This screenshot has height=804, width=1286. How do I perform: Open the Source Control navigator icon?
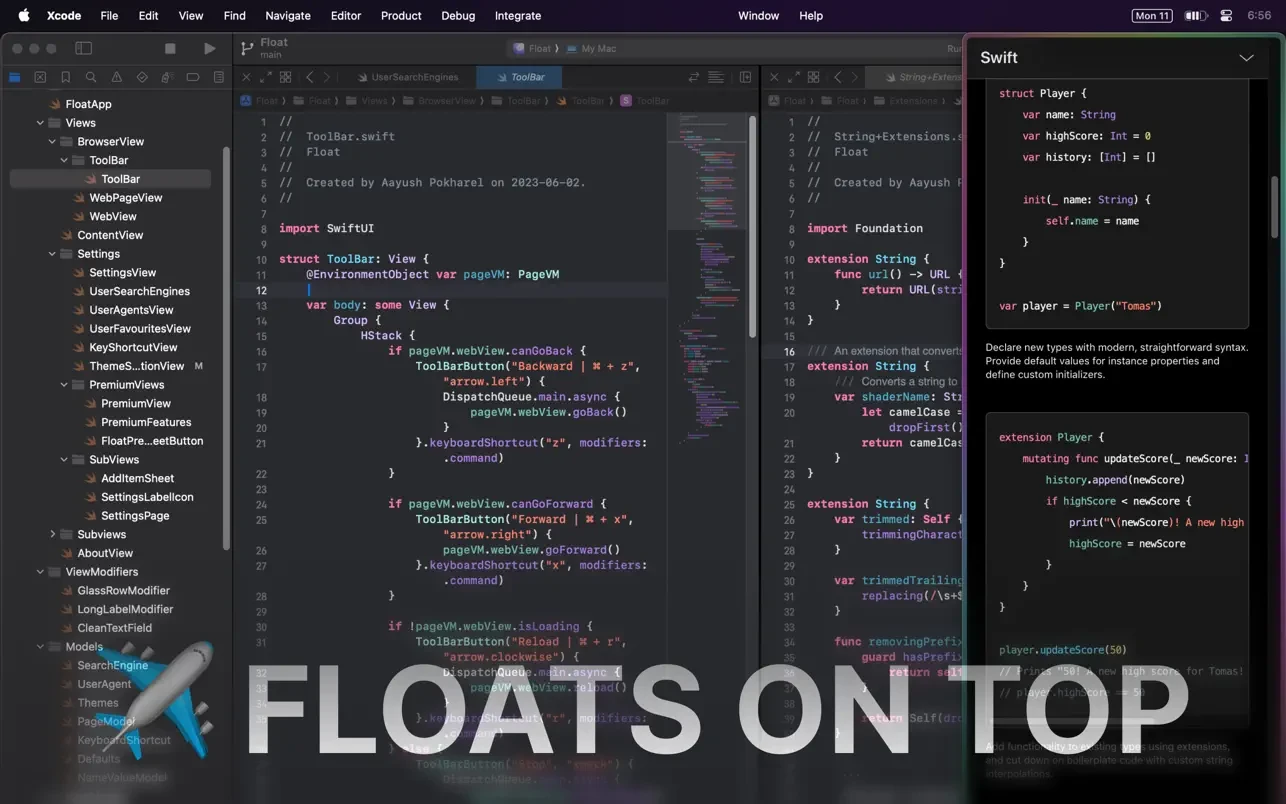(40, 77)
